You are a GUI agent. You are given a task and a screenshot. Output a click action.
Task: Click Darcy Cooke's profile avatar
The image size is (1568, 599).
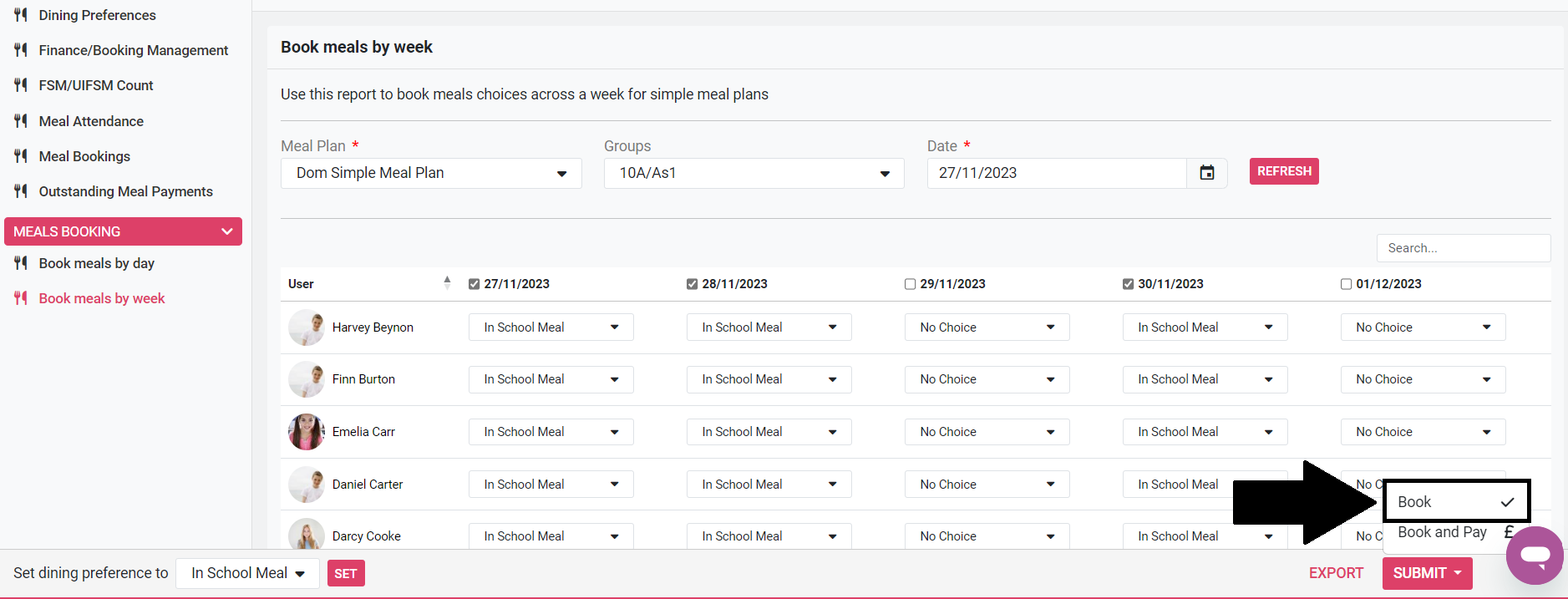pyautogui.click(x=306, y=536)
